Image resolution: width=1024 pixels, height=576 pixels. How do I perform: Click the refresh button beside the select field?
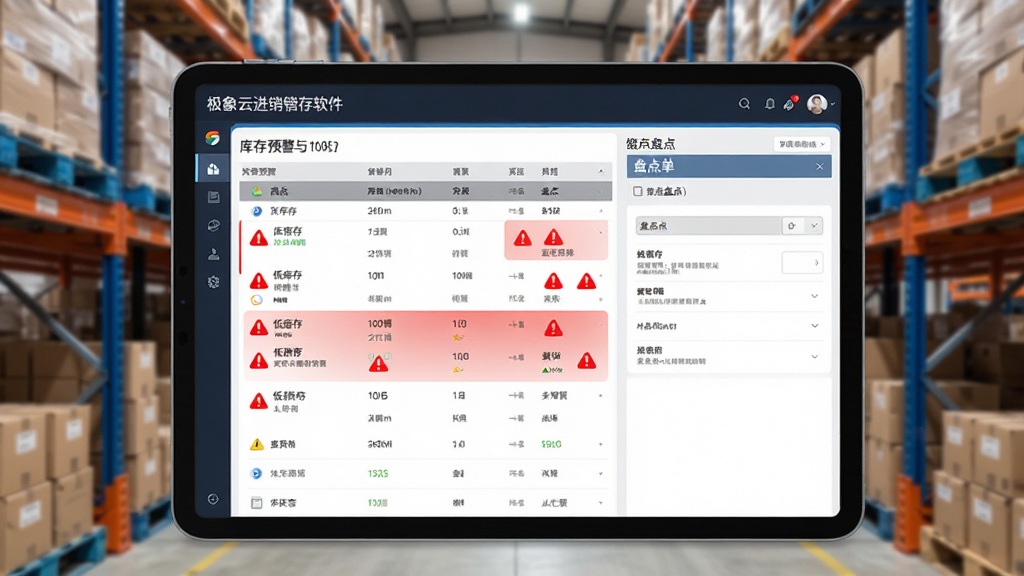pos(792,226)
